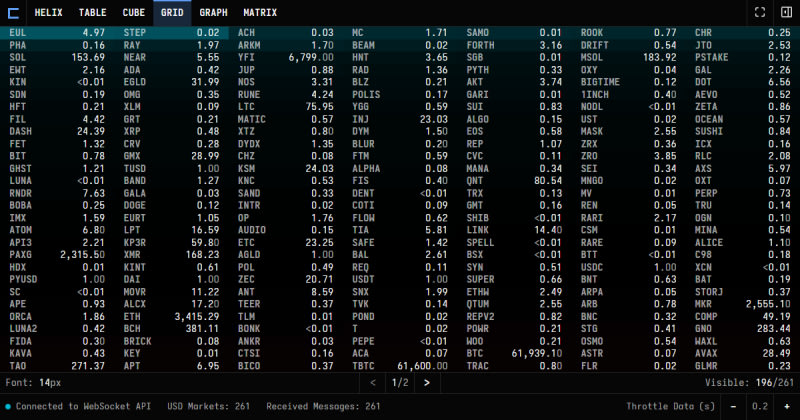Click the WebSocket connection status indicator
Viewport: 800px width, 420px height.
click(9, 406)
